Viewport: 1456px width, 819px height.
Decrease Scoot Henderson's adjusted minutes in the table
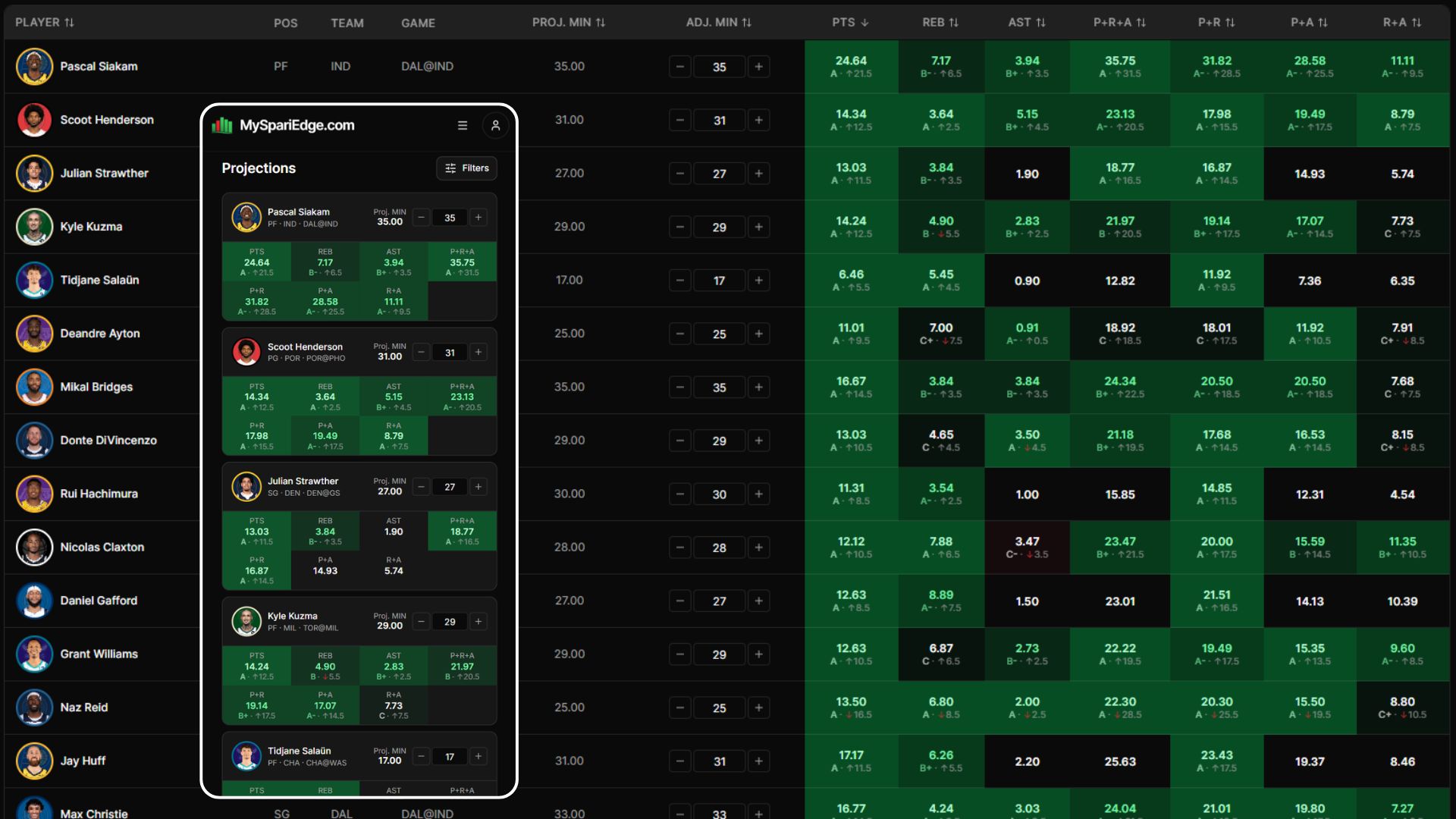[x=680, y=121]
